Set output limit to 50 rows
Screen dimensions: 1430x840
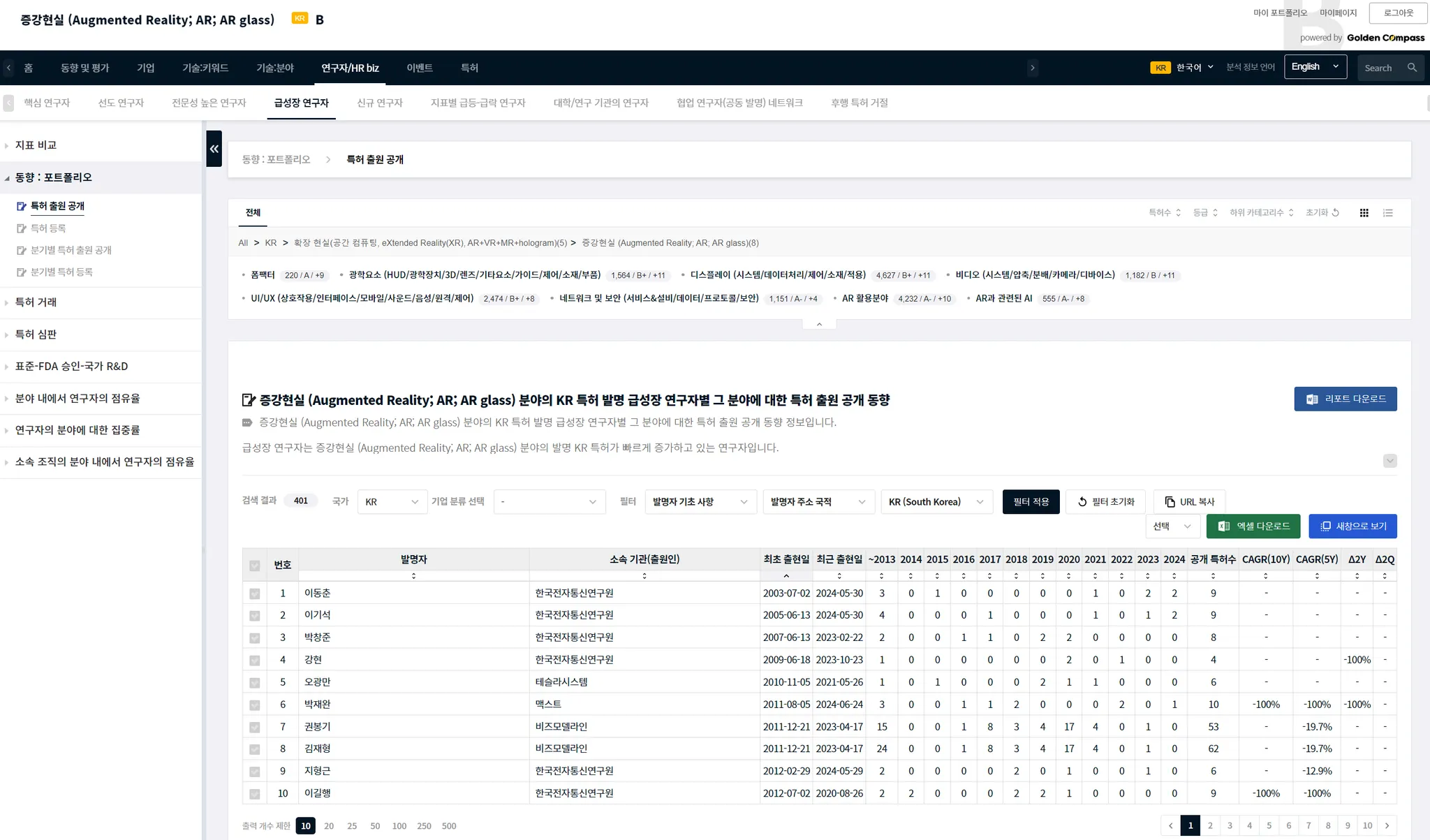tap(375, 826)
